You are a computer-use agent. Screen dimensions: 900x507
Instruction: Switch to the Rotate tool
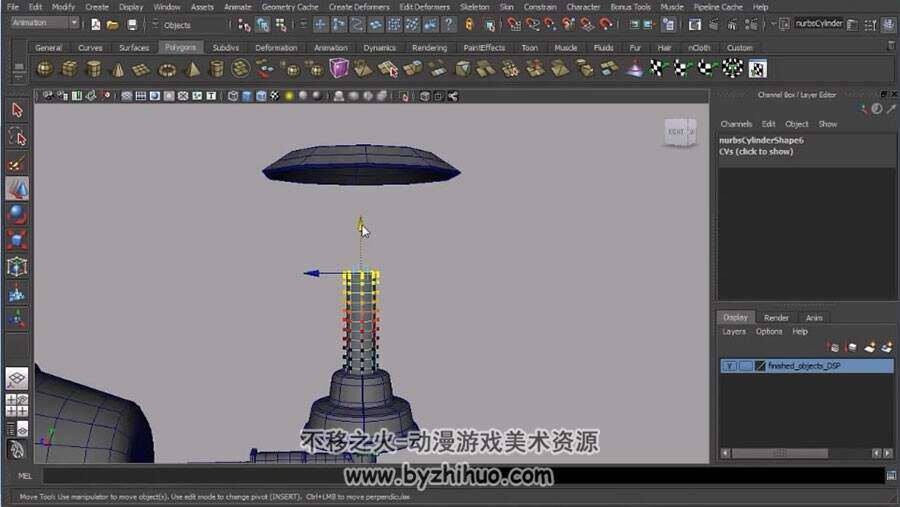pos(17,214)
